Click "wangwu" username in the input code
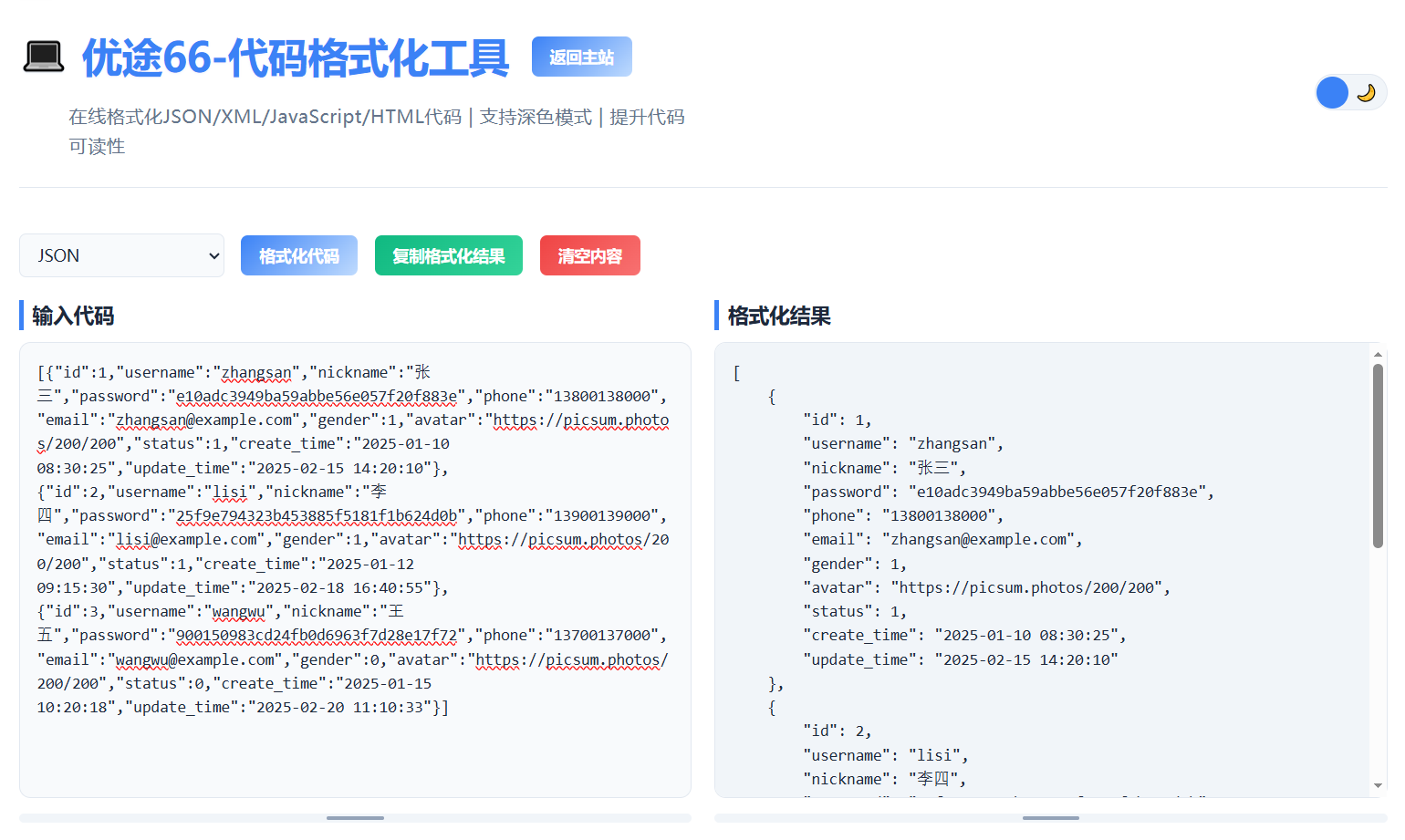 pyautogui.click(x=238, y=611)
